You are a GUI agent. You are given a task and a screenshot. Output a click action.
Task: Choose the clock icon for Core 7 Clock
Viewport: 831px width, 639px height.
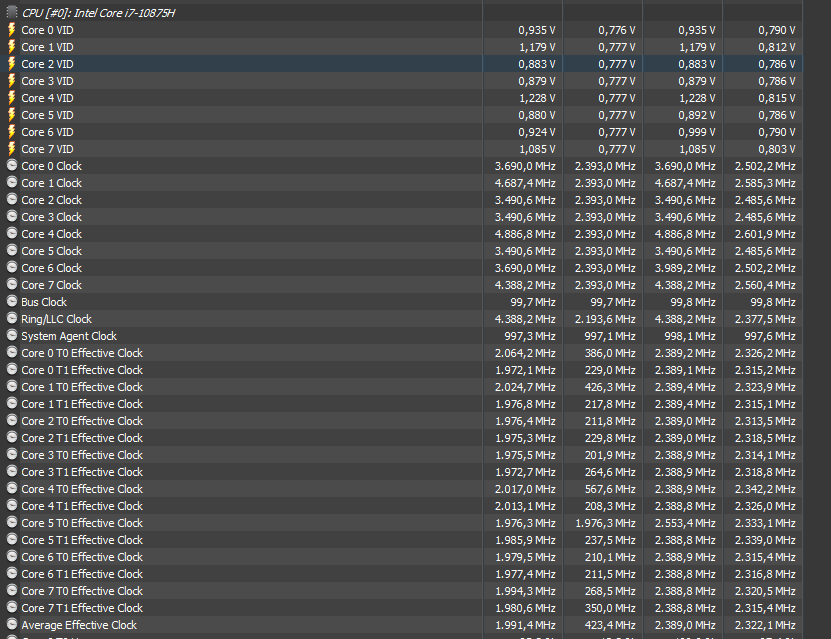12,284
